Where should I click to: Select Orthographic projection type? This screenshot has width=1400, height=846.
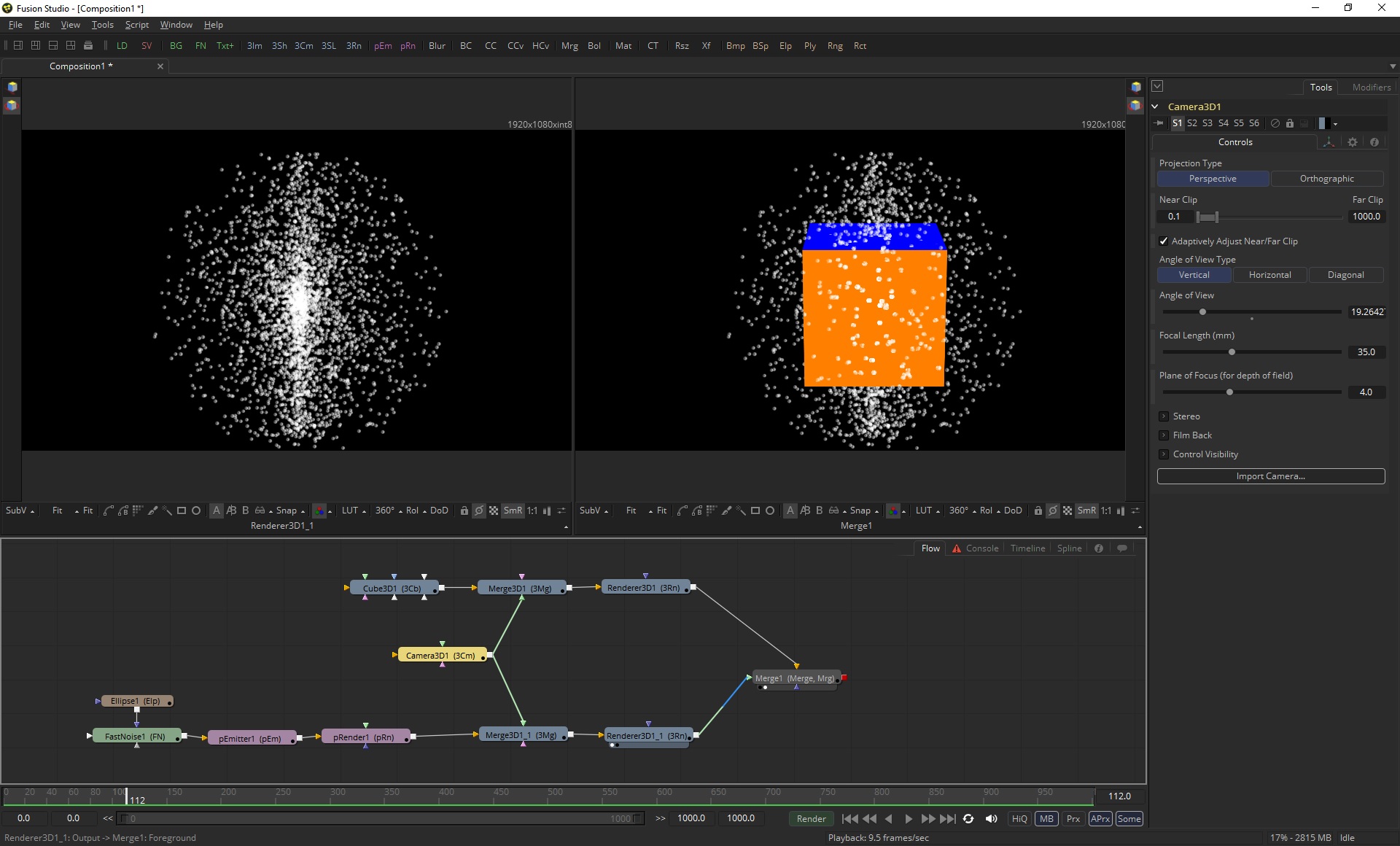[x=1326, y=179]
